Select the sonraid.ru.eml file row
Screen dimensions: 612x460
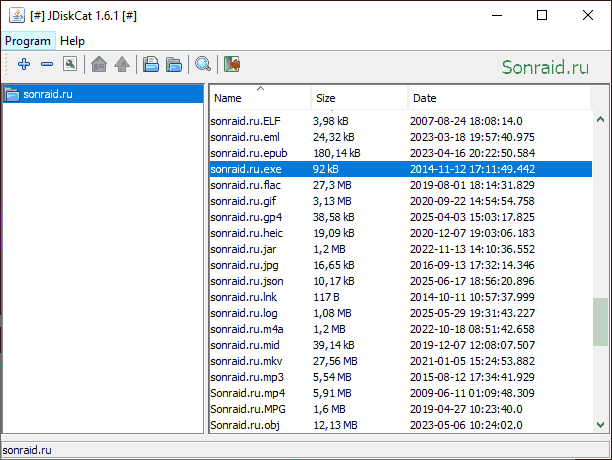point(401,137)
